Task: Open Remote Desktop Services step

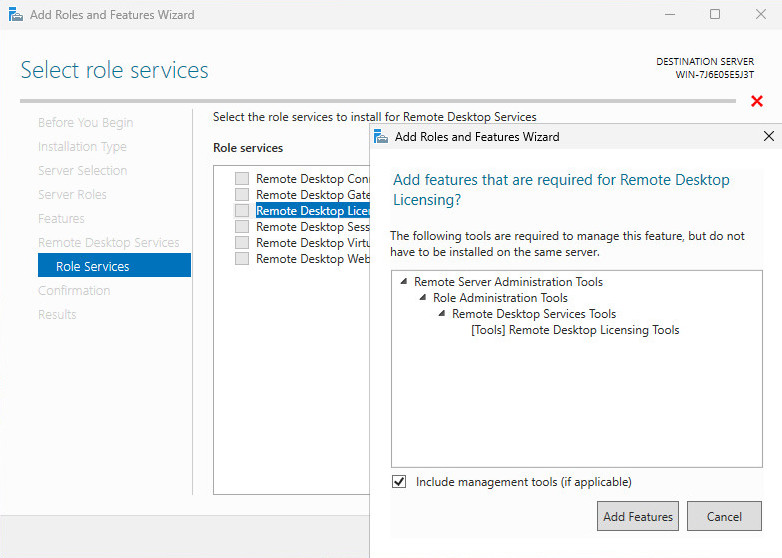Action: 109,242
